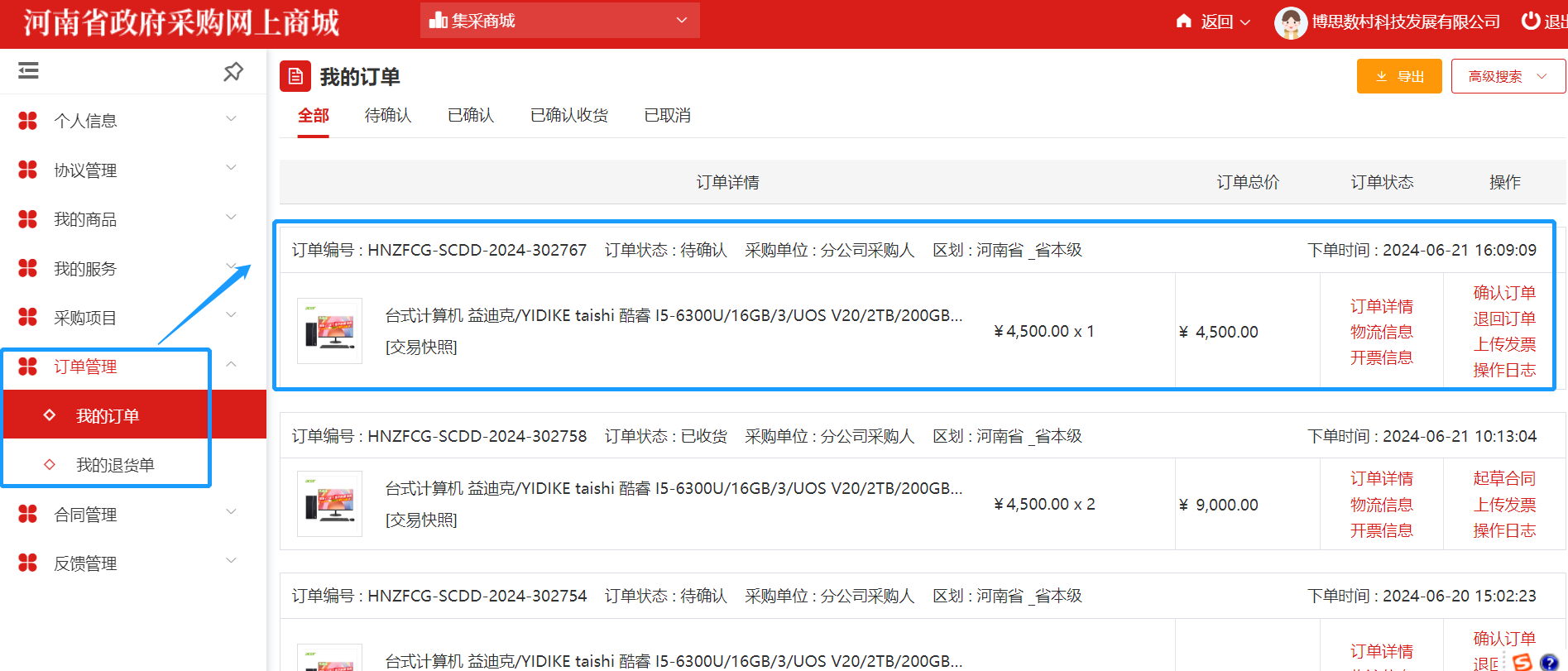Click the user avatar icon
Screen dimensions: 1568x671
[x=1290, y=22]
